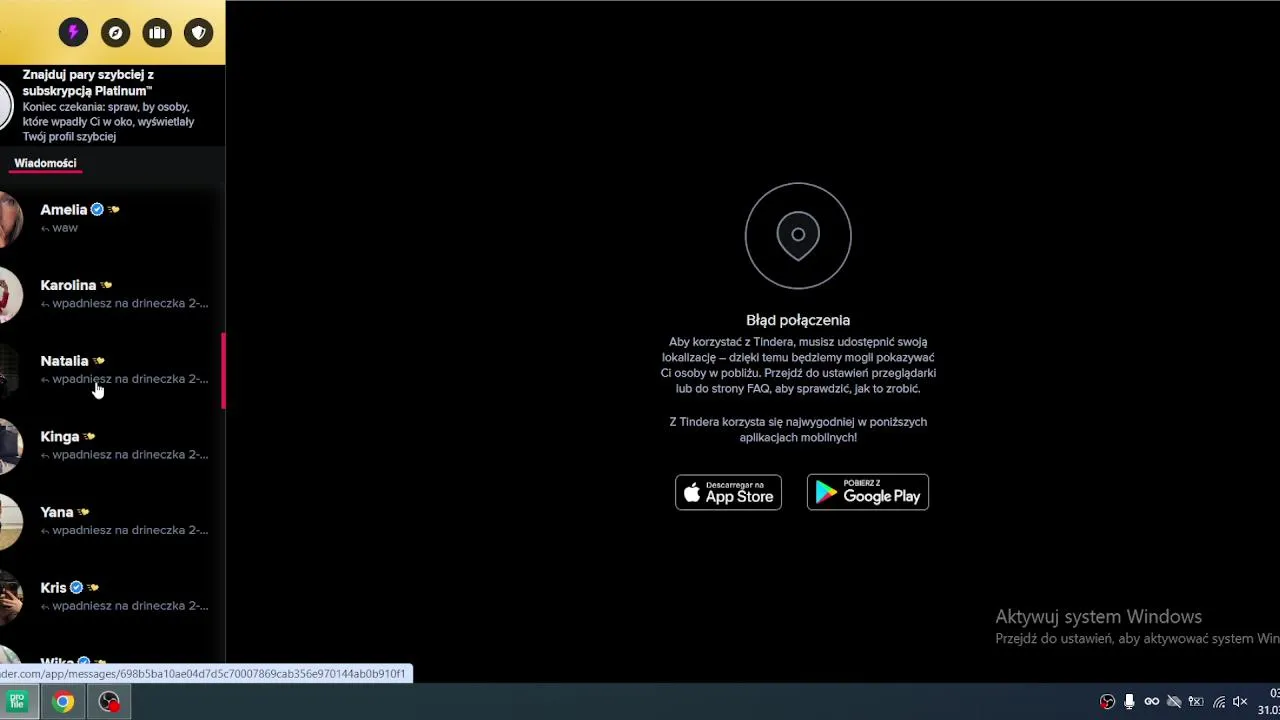1280x720 pixels.
Task: Open conversation with Karolina
Action: (112, 294)
